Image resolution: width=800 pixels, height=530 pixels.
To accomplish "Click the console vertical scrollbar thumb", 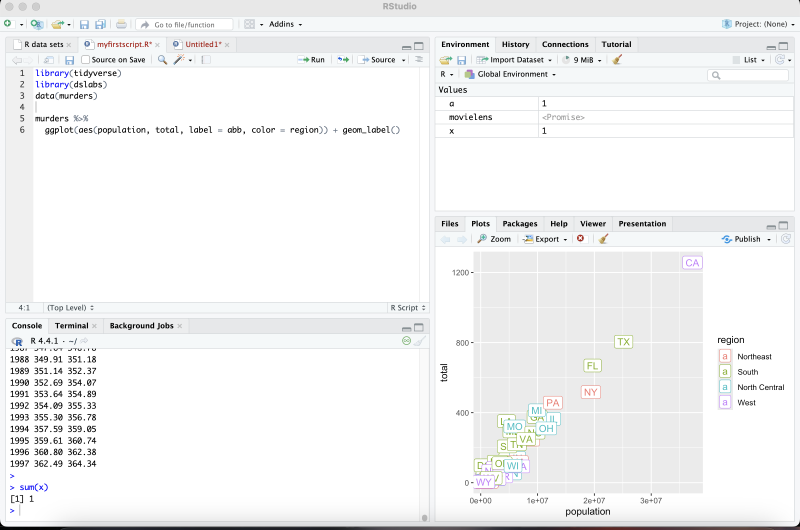I will tap(424, 518).
